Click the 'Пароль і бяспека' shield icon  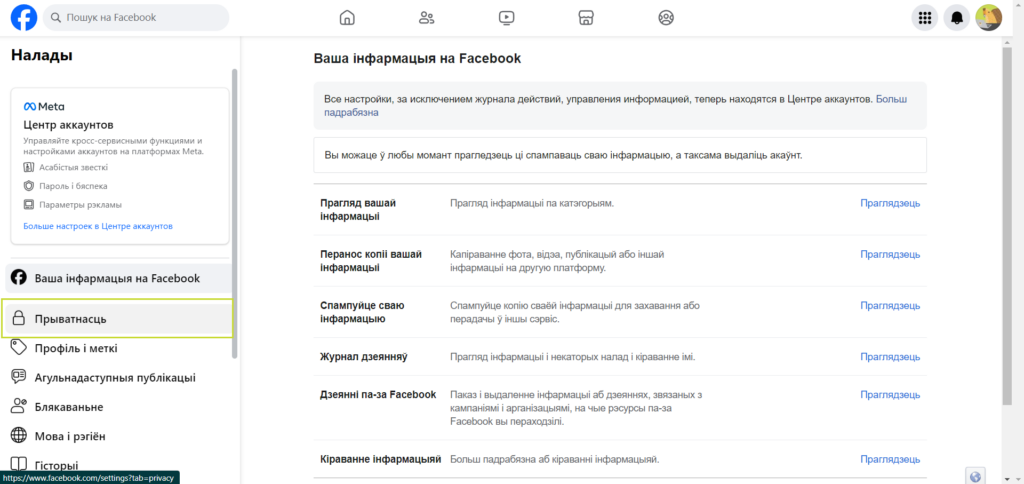point(29,186)
